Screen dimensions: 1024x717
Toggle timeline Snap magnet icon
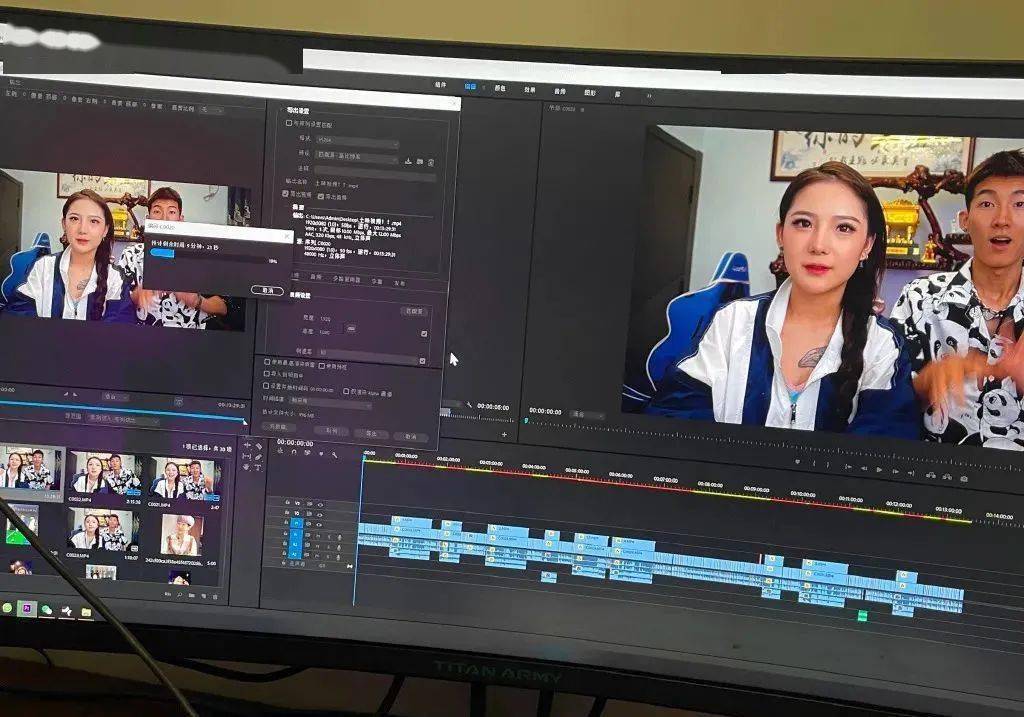pos(293,452)
